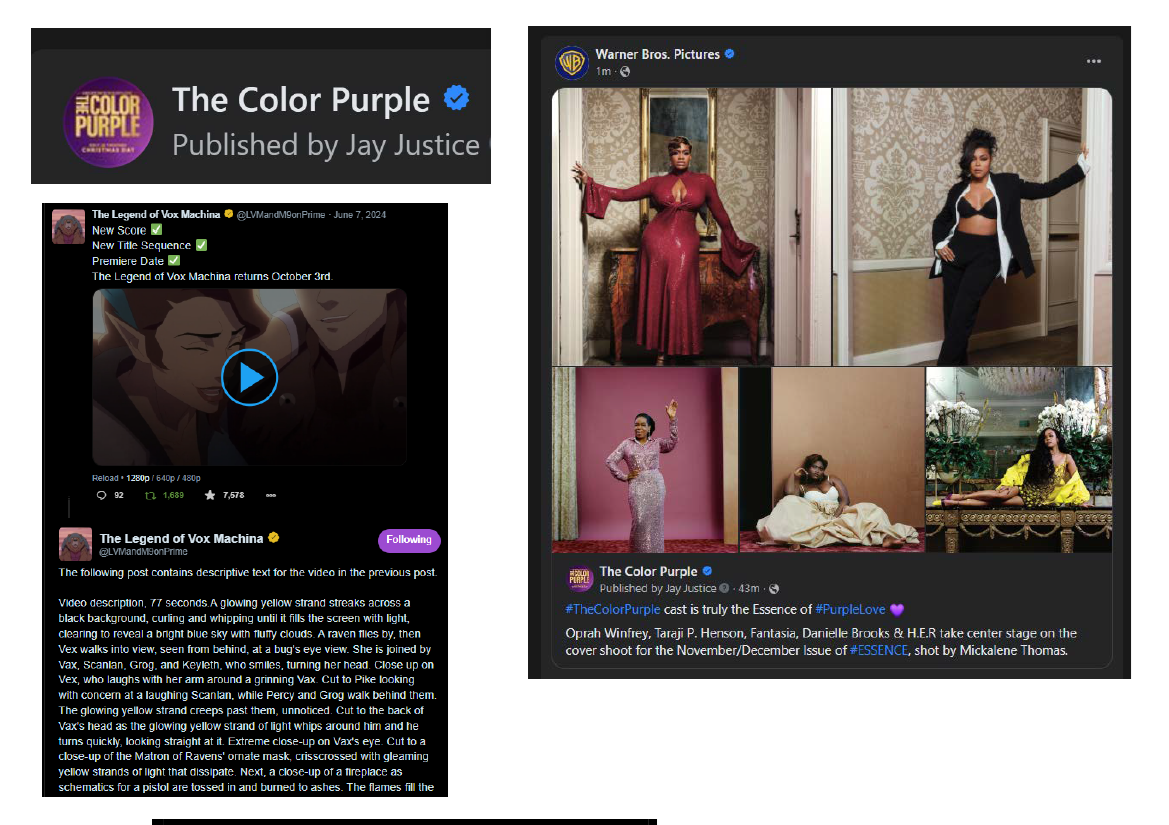Click verified badge beside shared The Color Purple name

tap(708, 571)
